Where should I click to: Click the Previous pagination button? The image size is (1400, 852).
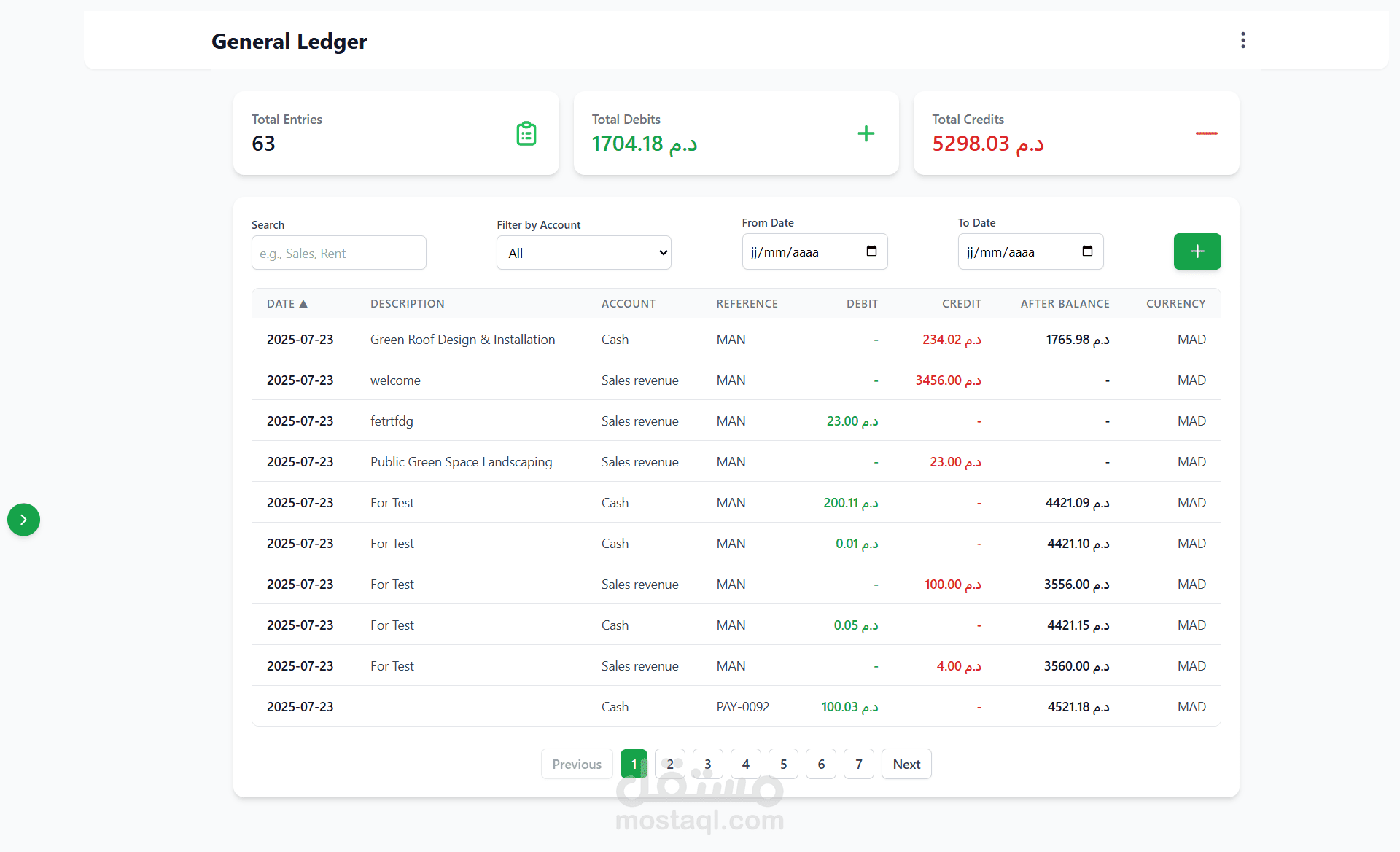click(576, 764)
